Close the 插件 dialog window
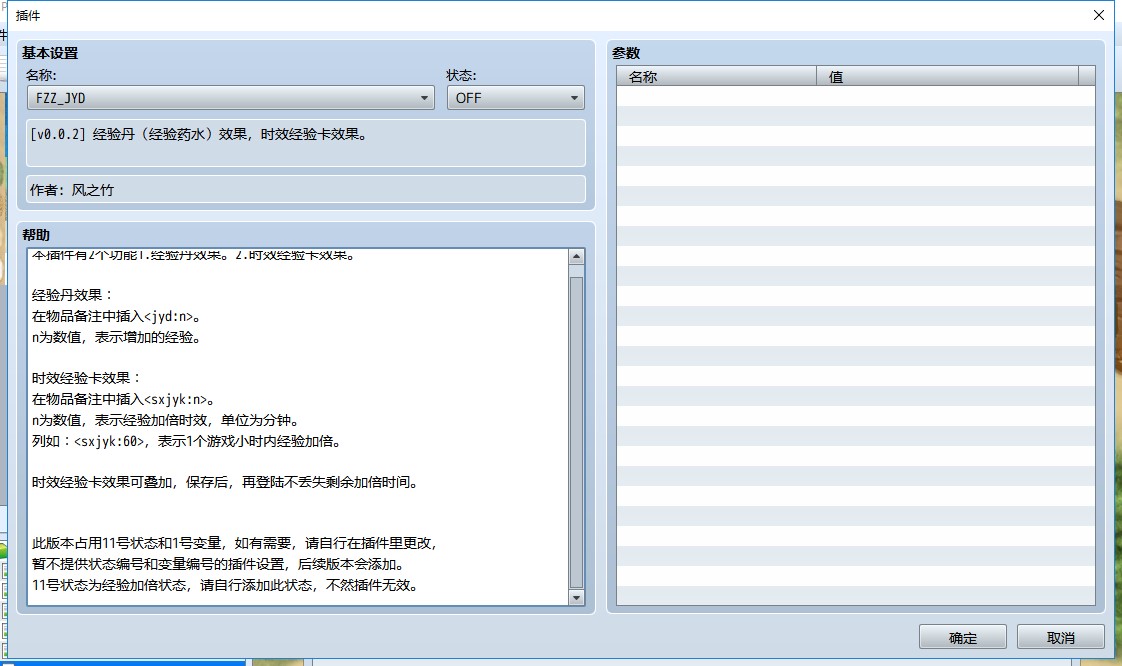Image resolution: width=1122 pixels, height=666 pixels. pos(1099,15)
